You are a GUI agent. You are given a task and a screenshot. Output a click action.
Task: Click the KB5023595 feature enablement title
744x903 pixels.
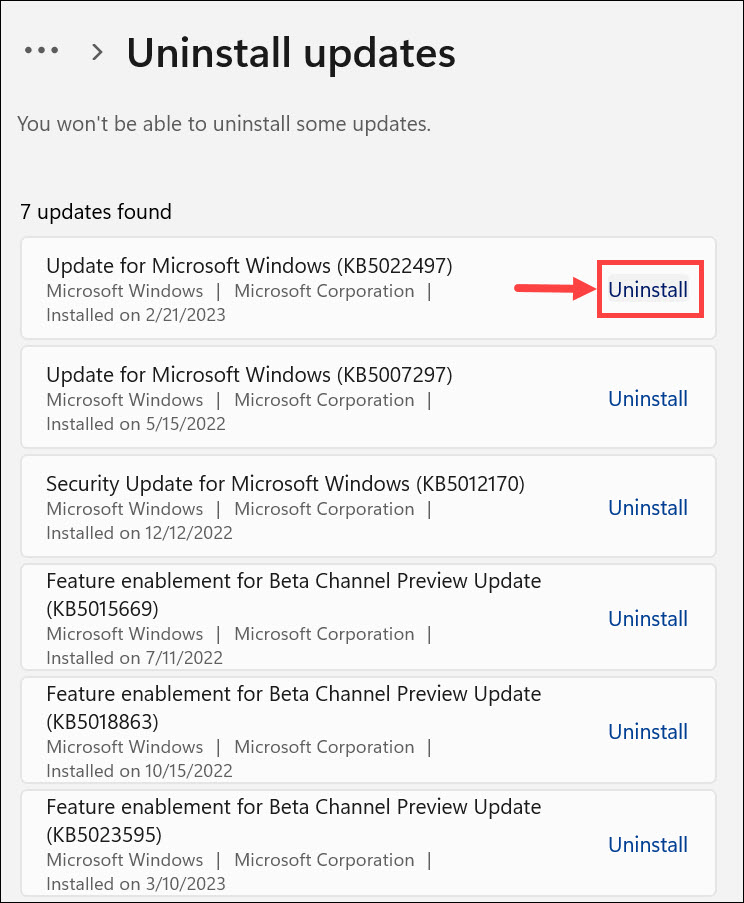coord(293,819)
